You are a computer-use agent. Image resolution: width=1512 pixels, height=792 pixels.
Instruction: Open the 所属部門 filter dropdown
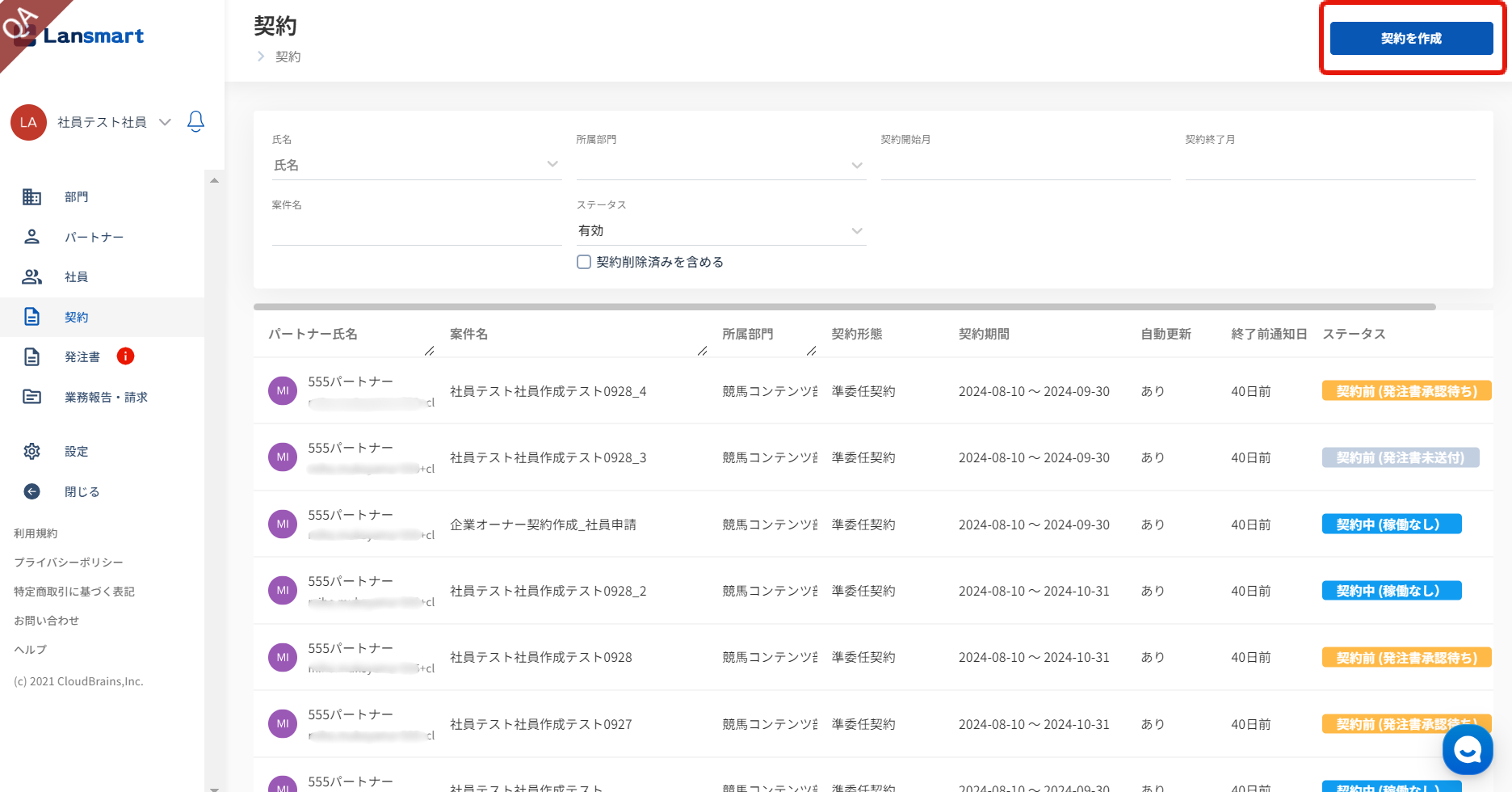point(720,165)
